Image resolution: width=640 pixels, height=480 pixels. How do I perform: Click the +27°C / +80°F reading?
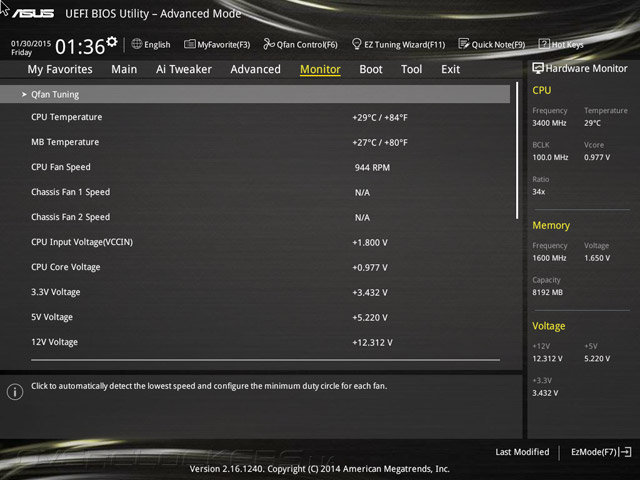click(x=380, y=142)
